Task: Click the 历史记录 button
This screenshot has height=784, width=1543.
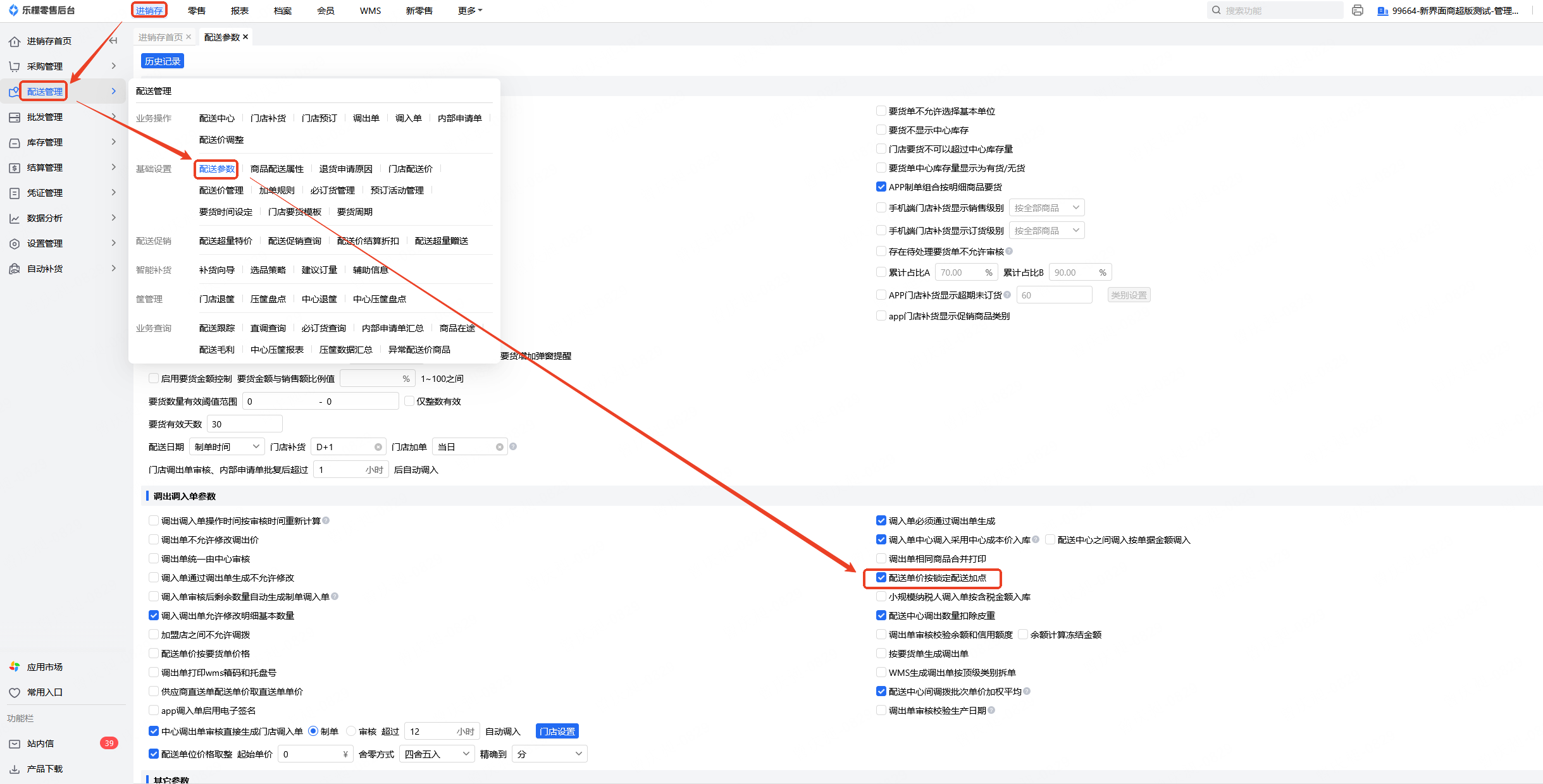Action: (163, 61)
